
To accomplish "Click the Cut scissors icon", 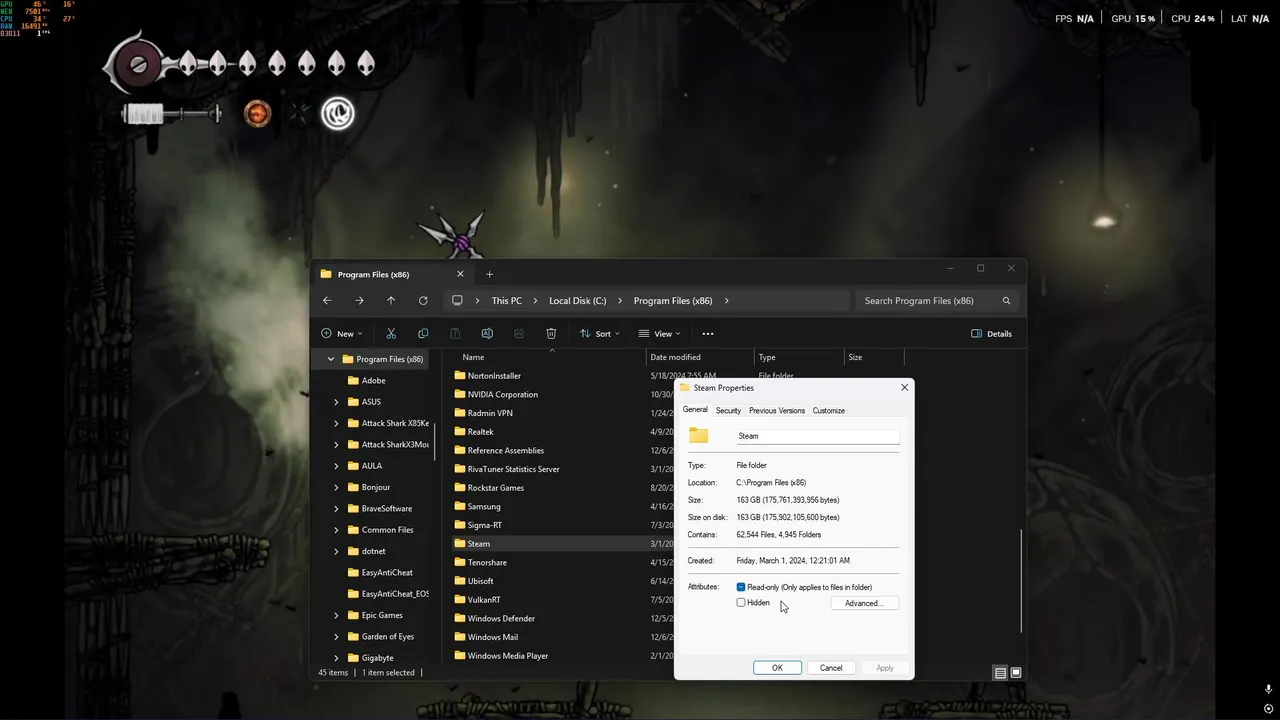I will tap(391, 334).
